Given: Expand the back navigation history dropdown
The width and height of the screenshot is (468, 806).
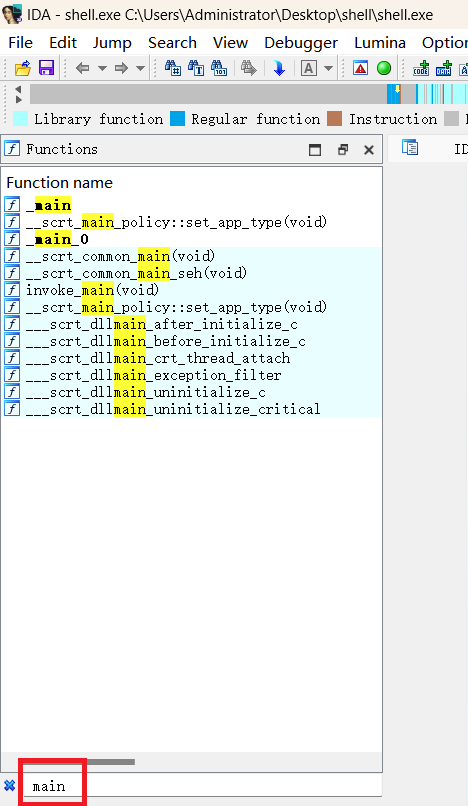Looking at the screenshot, I should 102,68.
